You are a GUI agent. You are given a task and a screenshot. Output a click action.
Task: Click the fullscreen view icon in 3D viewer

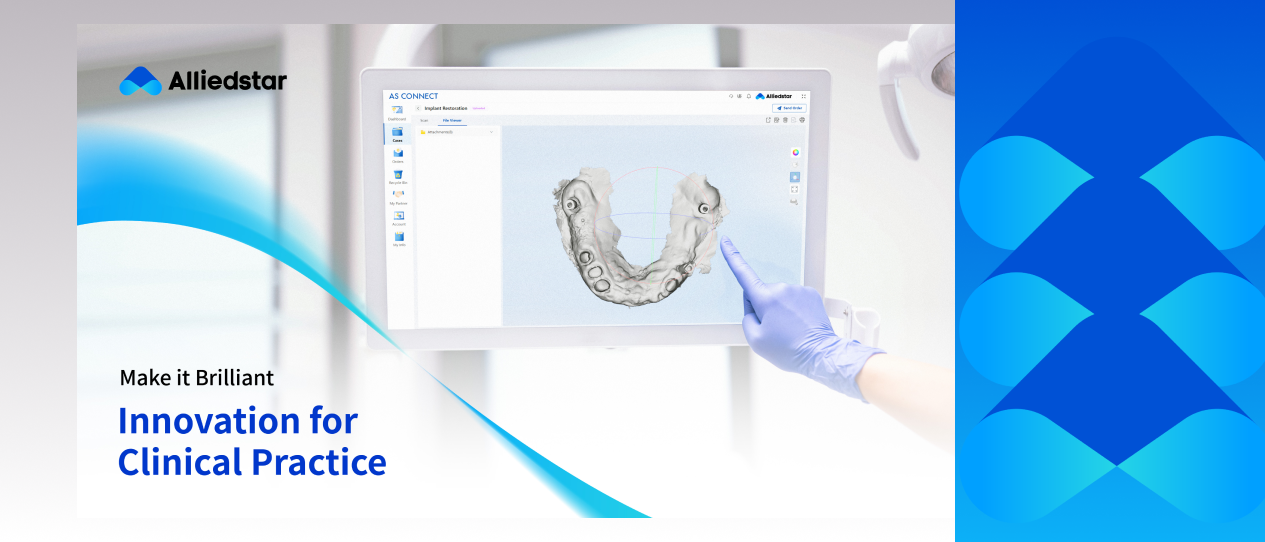coord(794,189)
